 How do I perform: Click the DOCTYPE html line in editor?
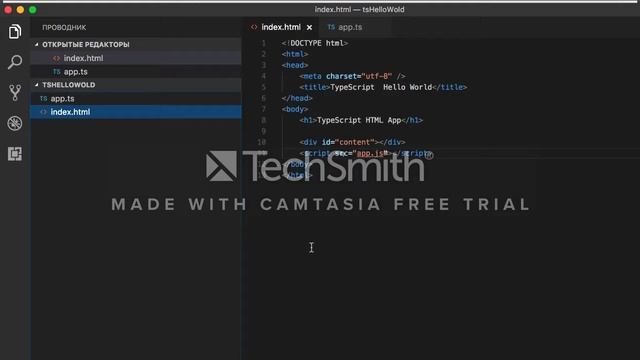tap(315, 43)
